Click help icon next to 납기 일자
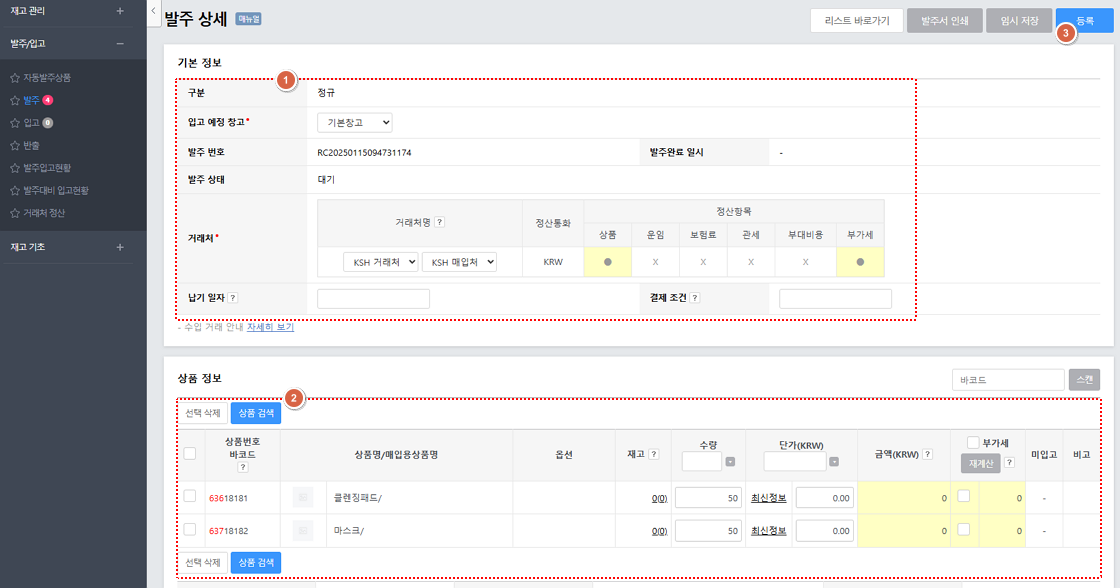 click(x=233, y=298)
